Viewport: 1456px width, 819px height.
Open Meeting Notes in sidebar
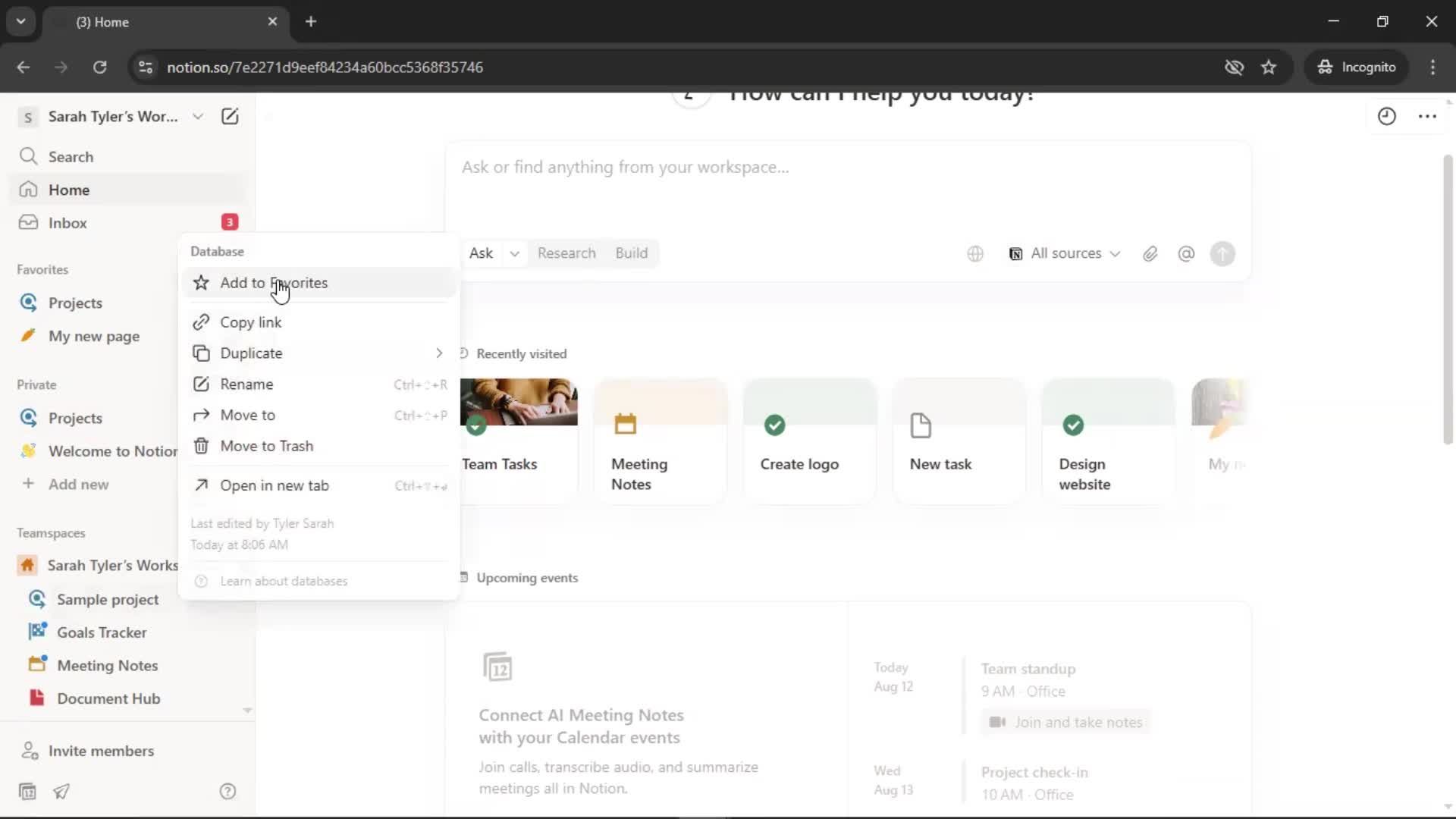point(107,665)
